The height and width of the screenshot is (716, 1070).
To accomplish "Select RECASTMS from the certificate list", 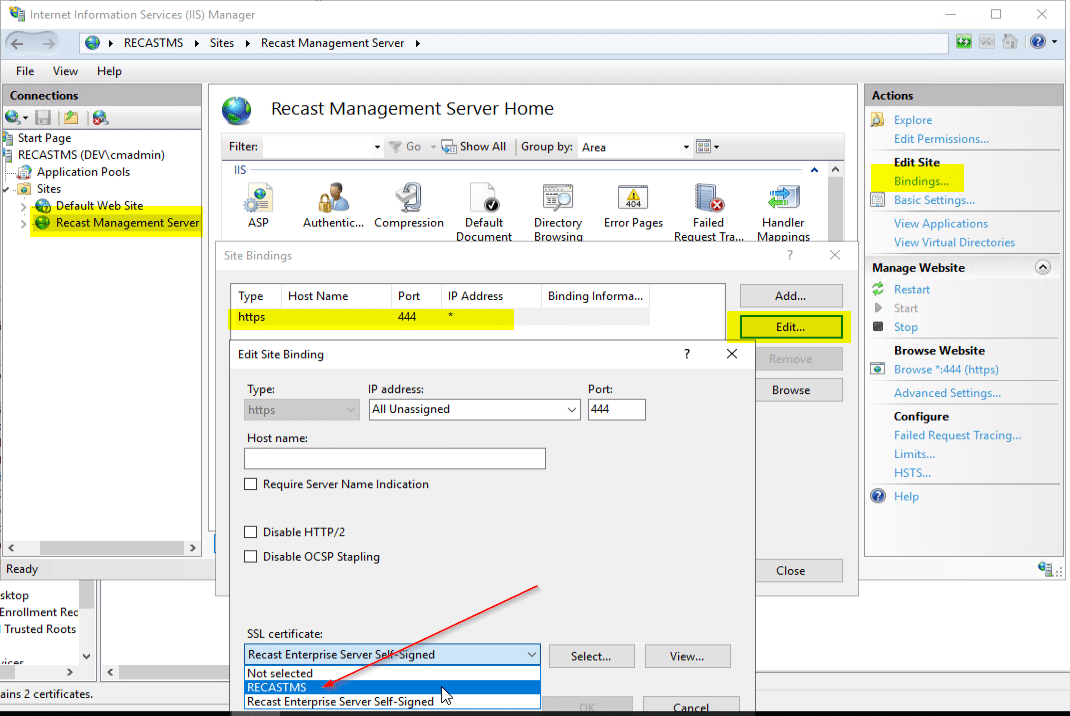I will [277, 687].
